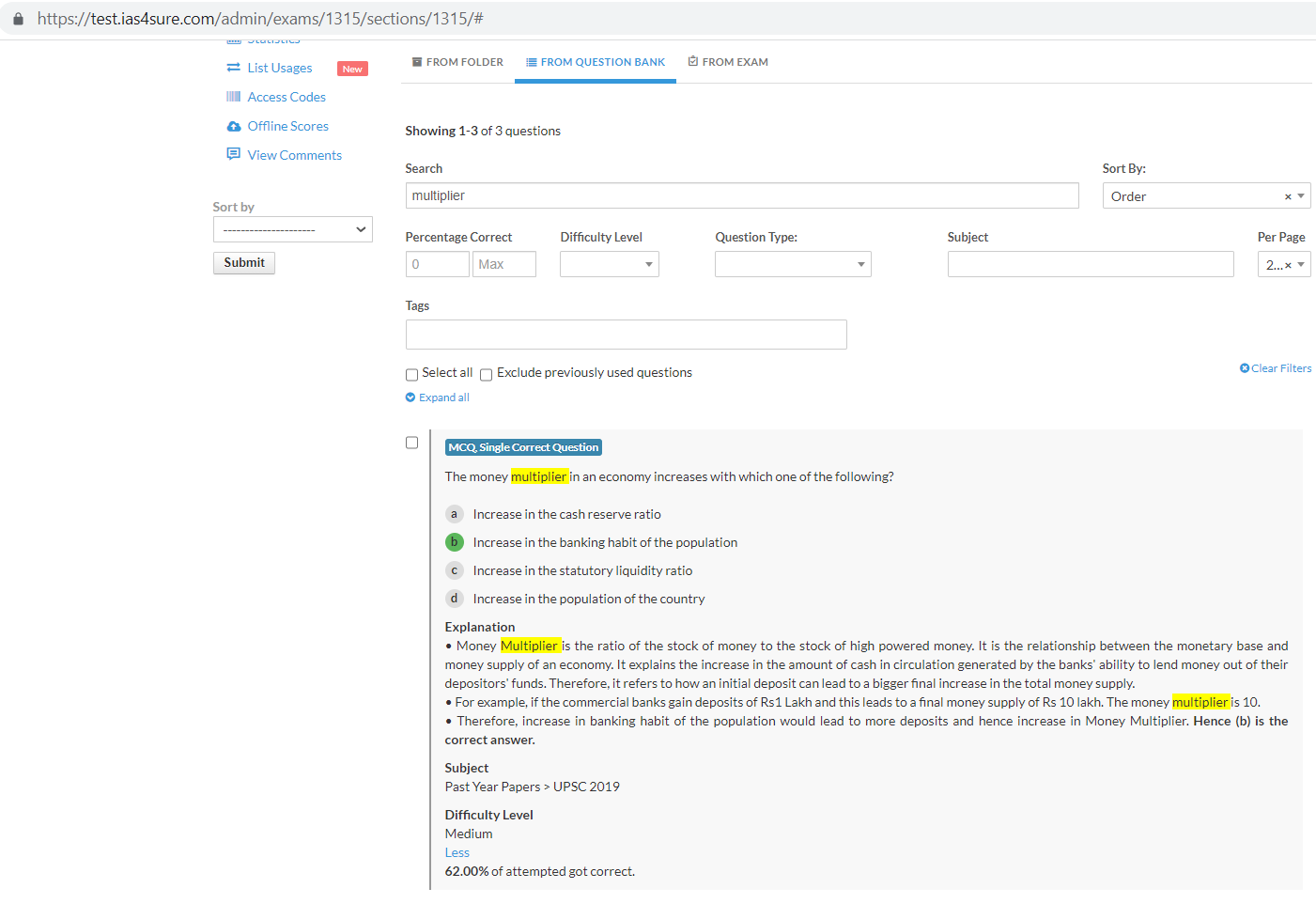Switch to the From Exam tab
Viewport: 1316px width, 904px height.
coord(728,62)
